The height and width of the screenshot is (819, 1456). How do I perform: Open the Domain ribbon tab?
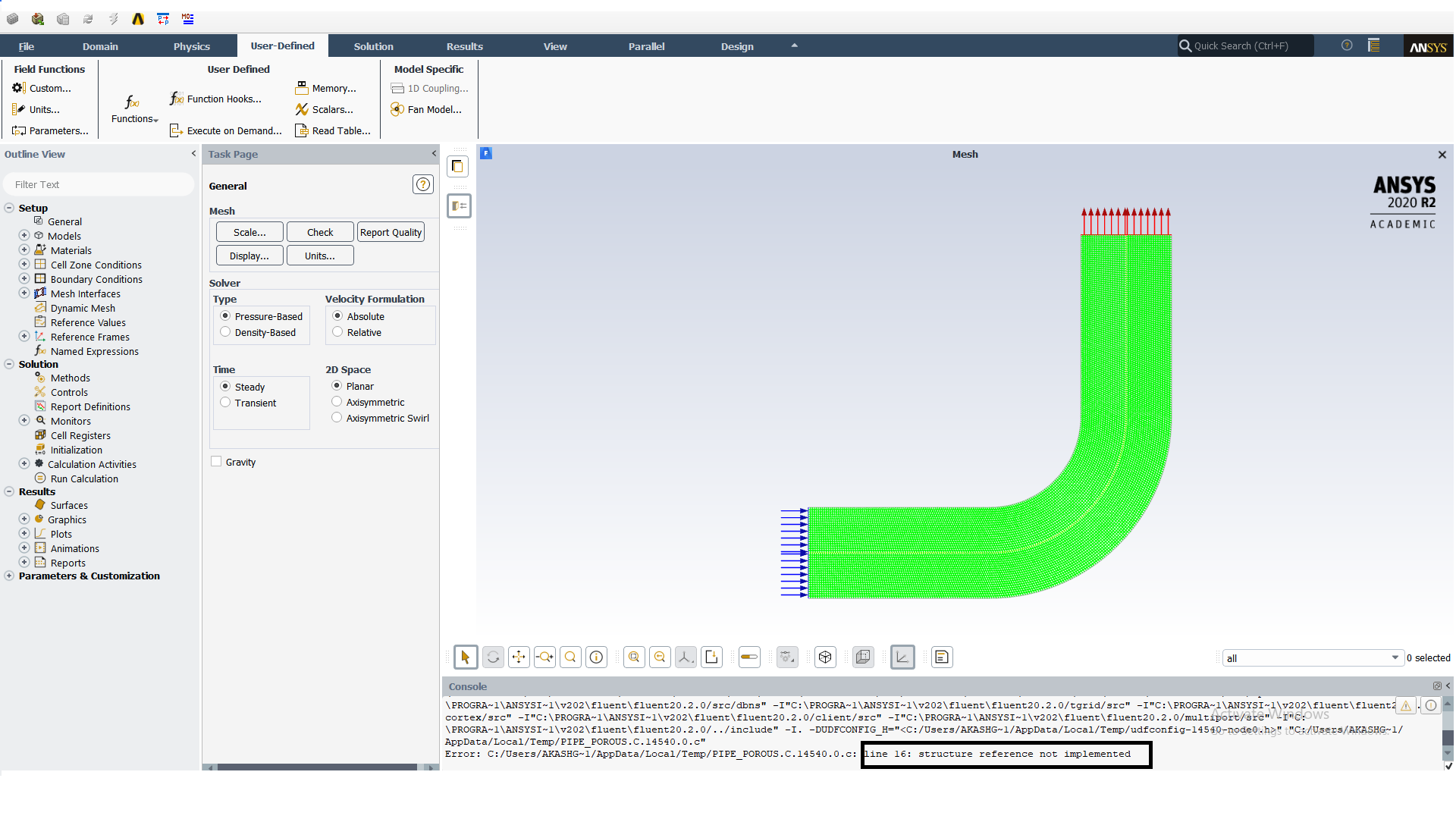click(x=100, y=46)
